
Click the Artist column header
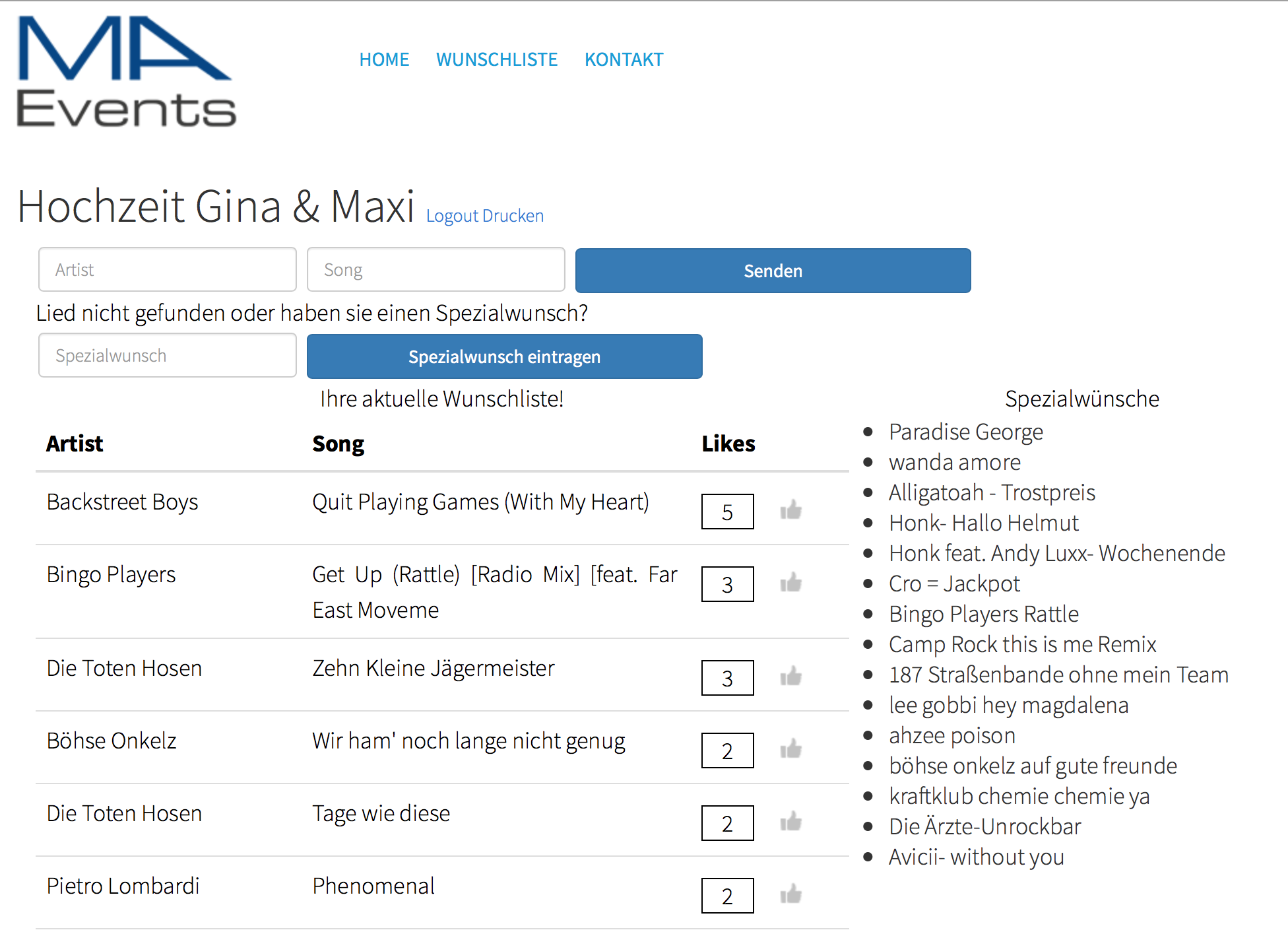click(x=75, y=444)
